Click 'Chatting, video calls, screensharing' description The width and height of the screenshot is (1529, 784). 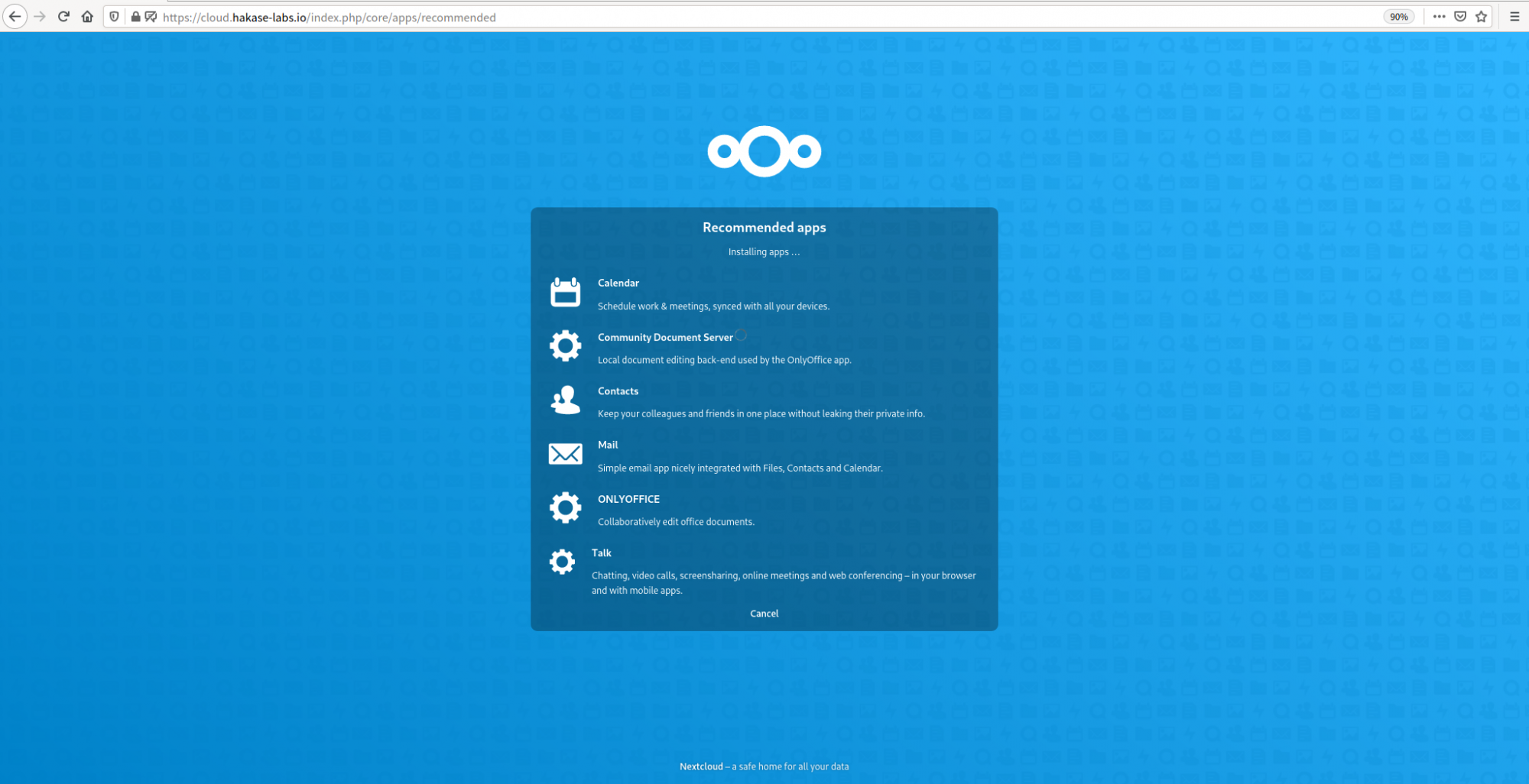coord(784,583)
